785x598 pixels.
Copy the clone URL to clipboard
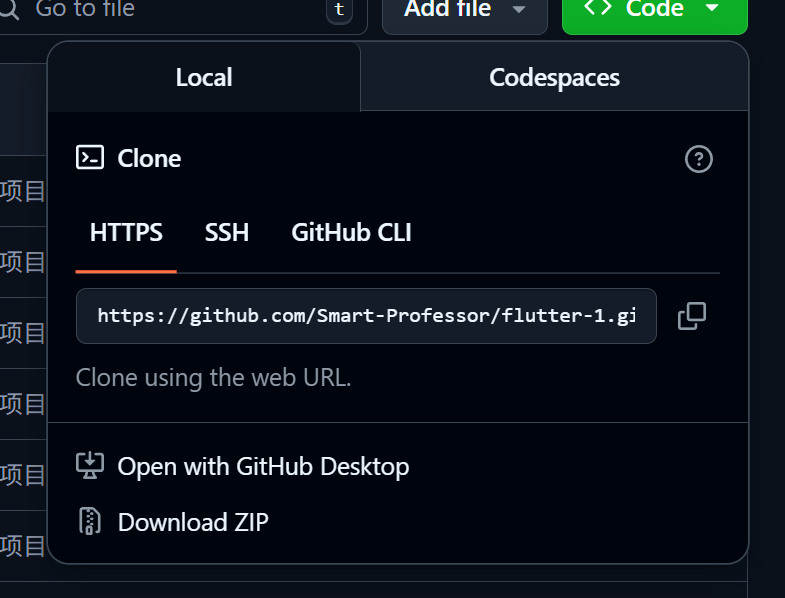(691, 316)
